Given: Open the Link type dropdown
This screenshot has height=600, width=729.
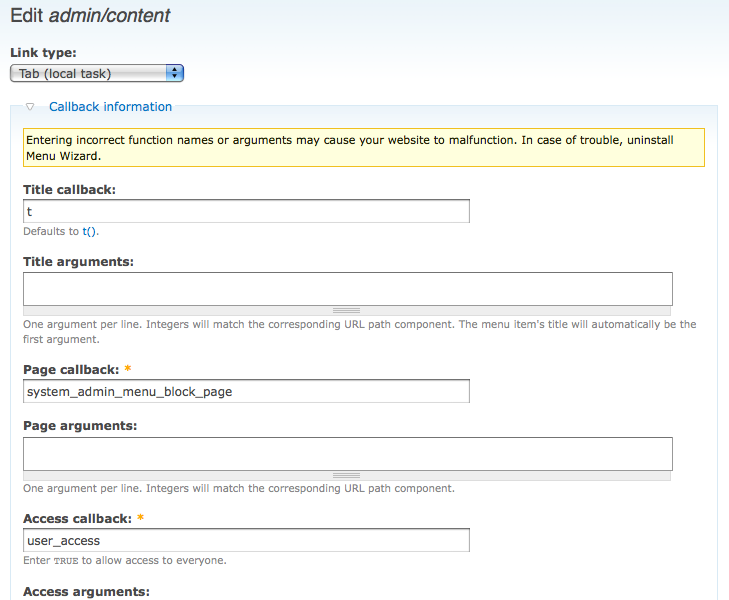Looking at the screenshot, I should pyautogui.click(x=97, y=73).
